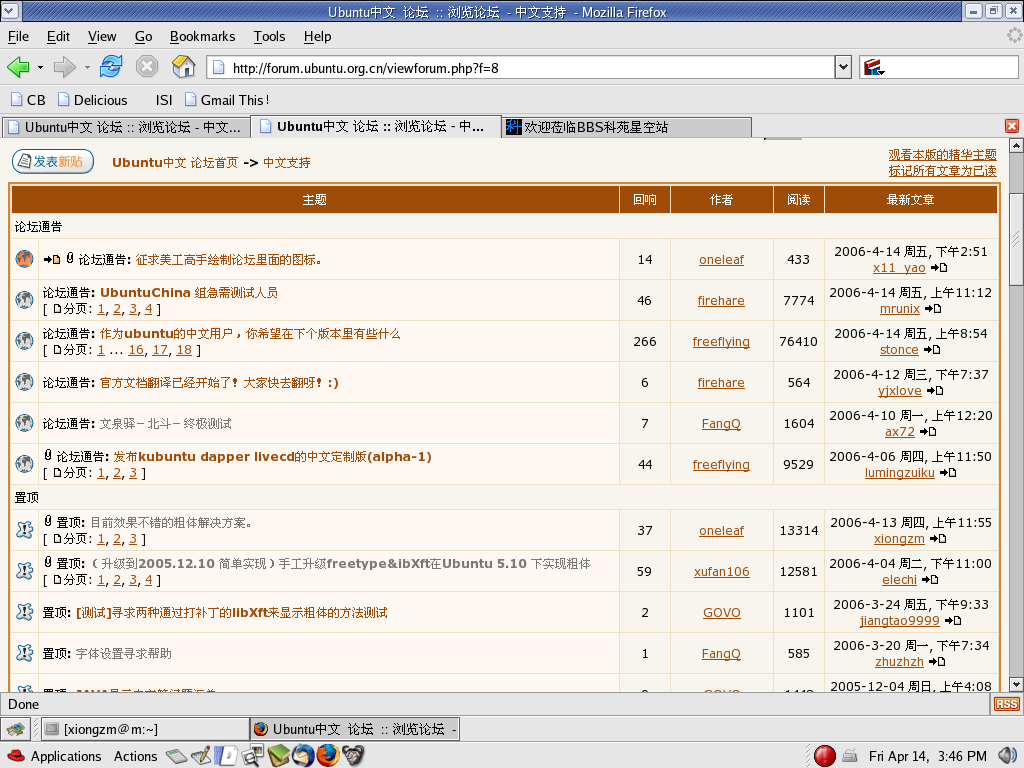Switch to the 欢迎莅临BBS科苑星空站 tab
1024x768 pixels.
(x=627, y=127)
